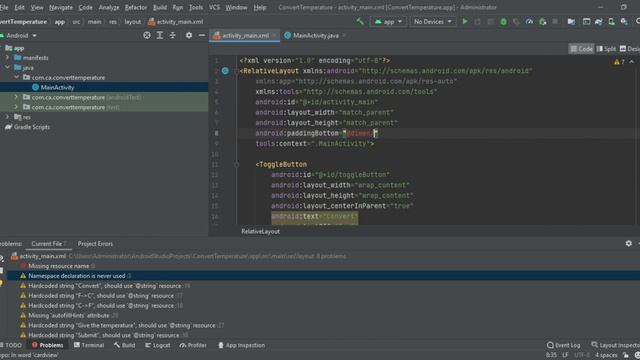Screen dimensions: 640x360
Task: Click the green Debug app bug icon
Action: tap(503, 22)
